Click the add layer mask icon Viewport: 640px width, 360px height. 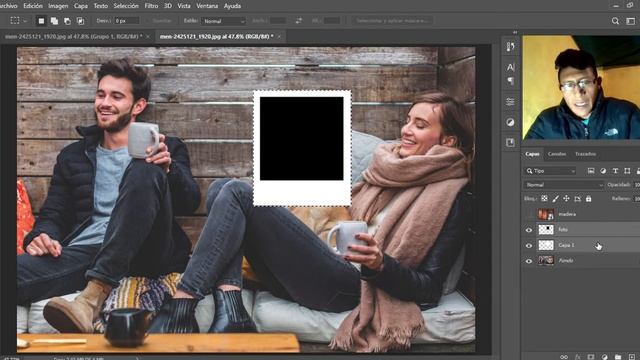(x=591, y=357)
